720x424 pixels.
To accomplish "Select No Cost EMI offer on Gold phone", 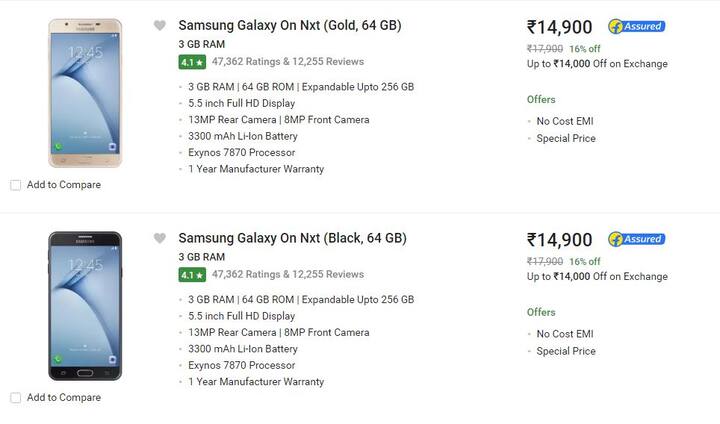I will pyautogui.click(x=566, y=122).
